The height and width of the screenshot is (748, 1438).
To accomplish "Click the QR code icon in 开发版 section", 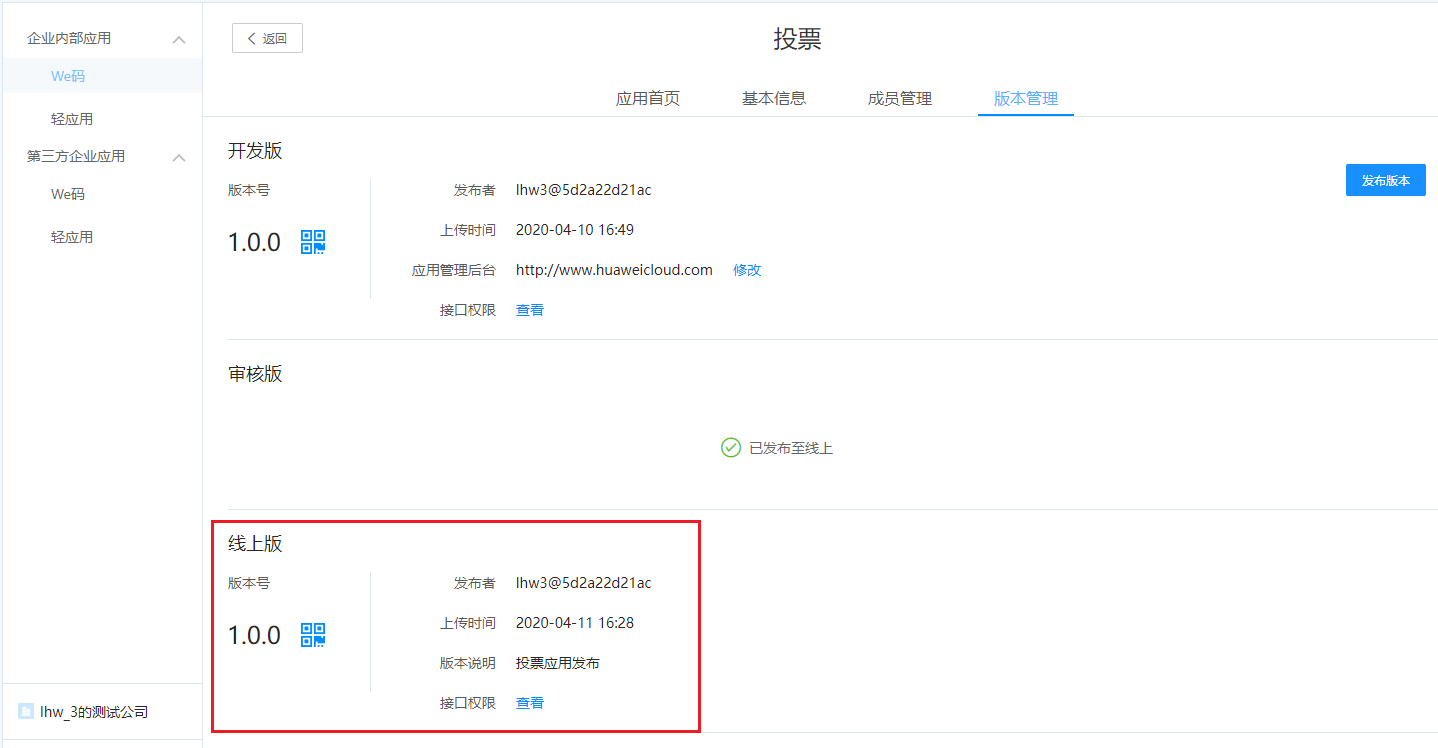I will (313, 242).
